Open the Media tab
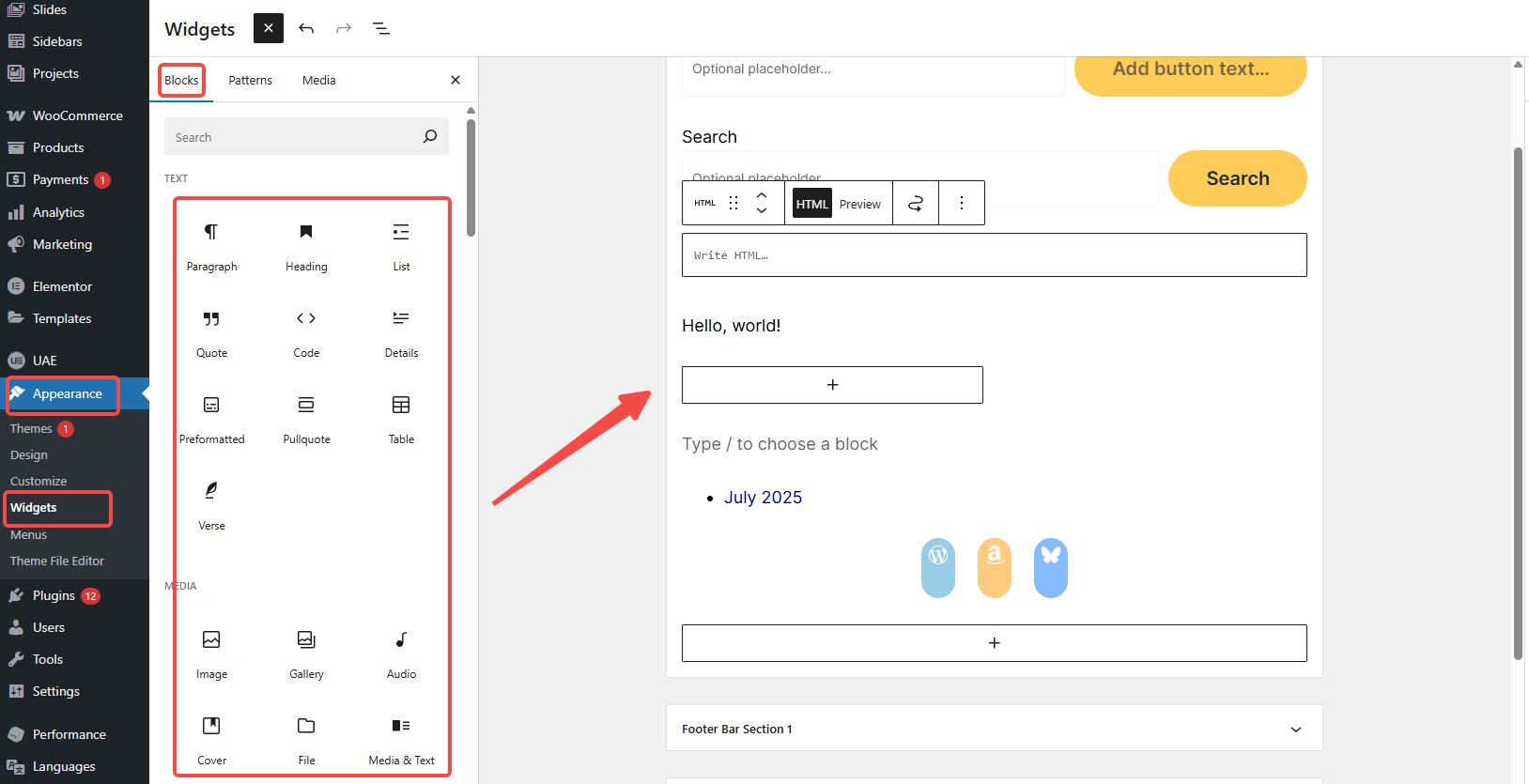 point(318,81)
